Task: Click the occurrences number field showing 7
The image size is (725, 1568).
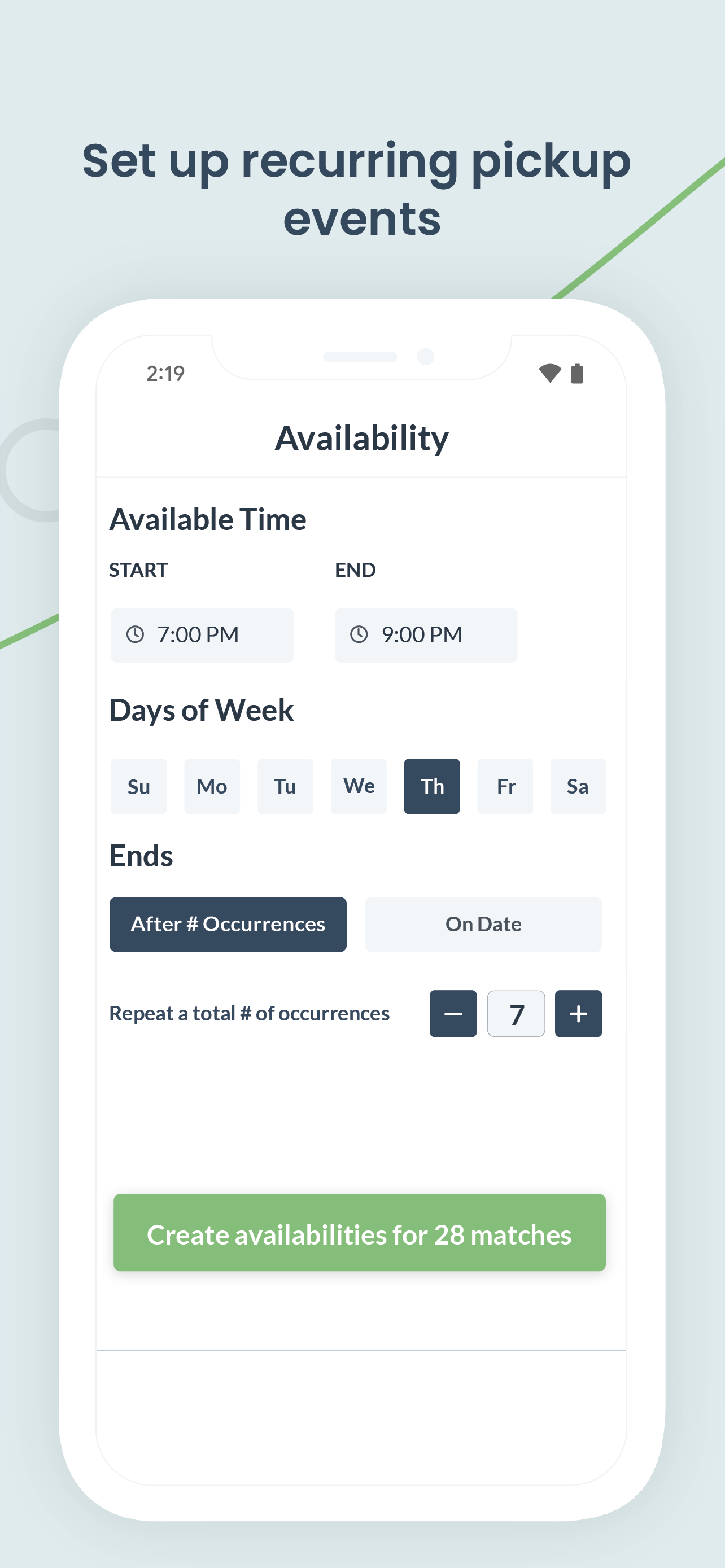Action: [516, 1014]
